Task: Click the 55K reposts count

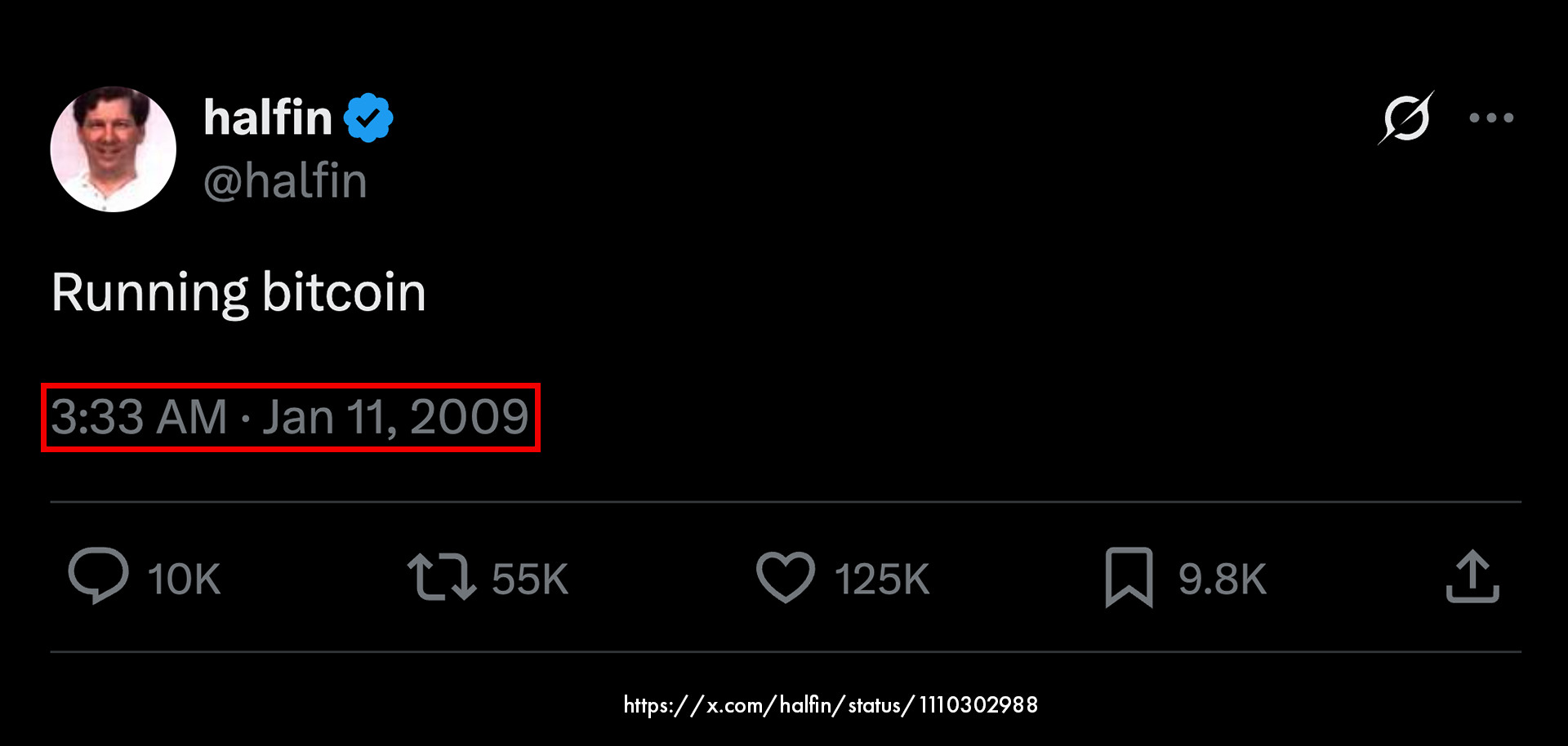Action: coord(530,579)
